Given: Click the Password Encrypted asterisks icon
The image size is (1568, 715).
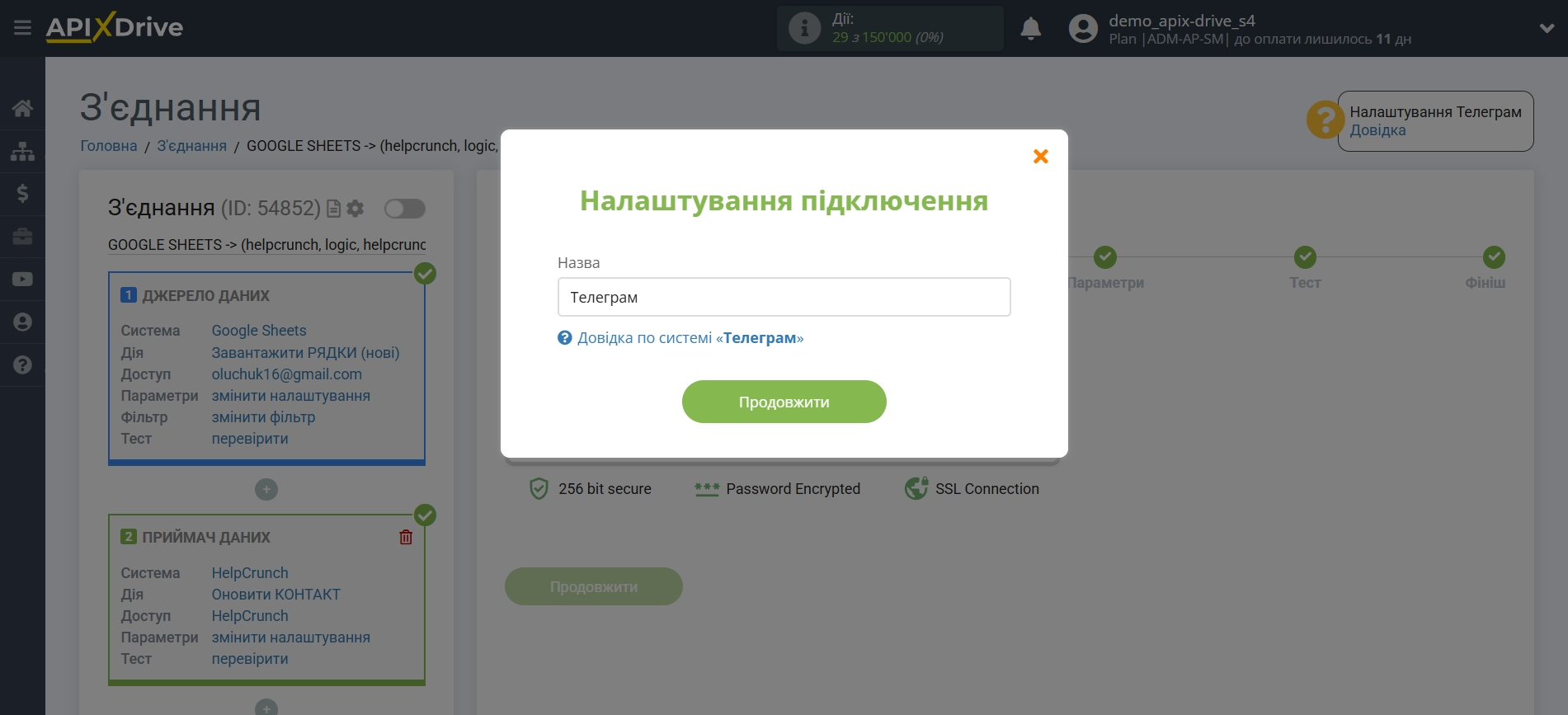Looking at the screenshot, I should pos(707,490).
